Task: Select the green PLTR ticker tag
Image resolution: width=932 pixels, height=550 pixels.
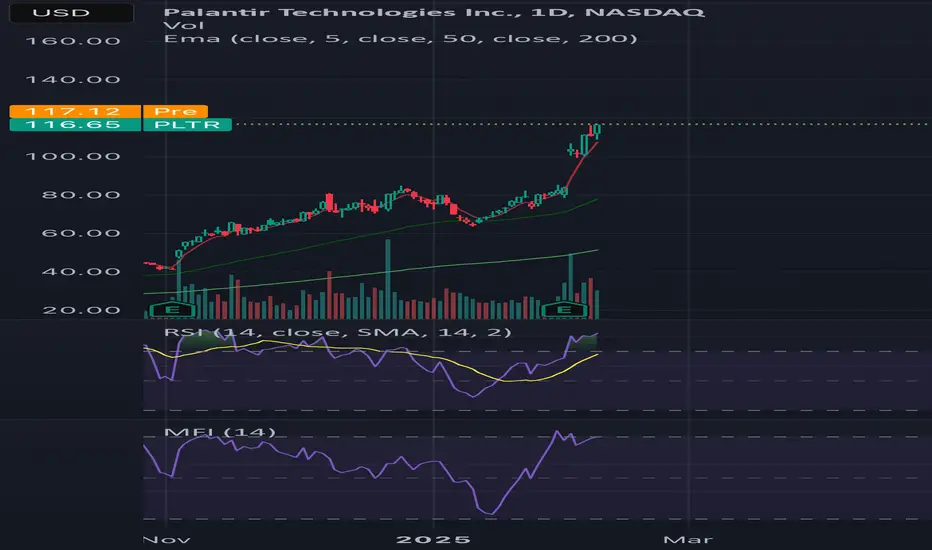Action: tap(187, 124)
